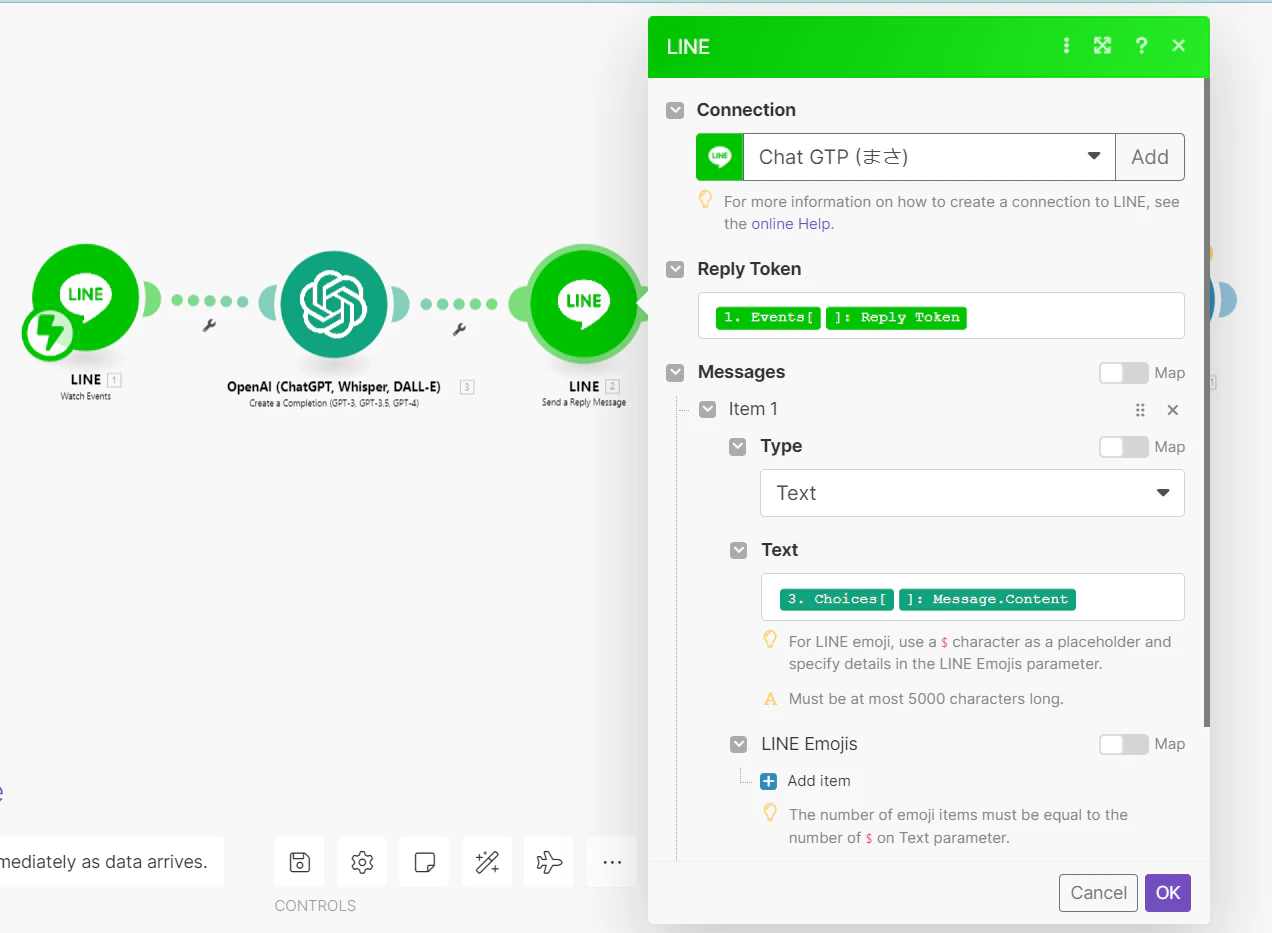Click the plus icon to add LINE Emoji item
This screenshot has width=1272, height=933.
point(768,781)
